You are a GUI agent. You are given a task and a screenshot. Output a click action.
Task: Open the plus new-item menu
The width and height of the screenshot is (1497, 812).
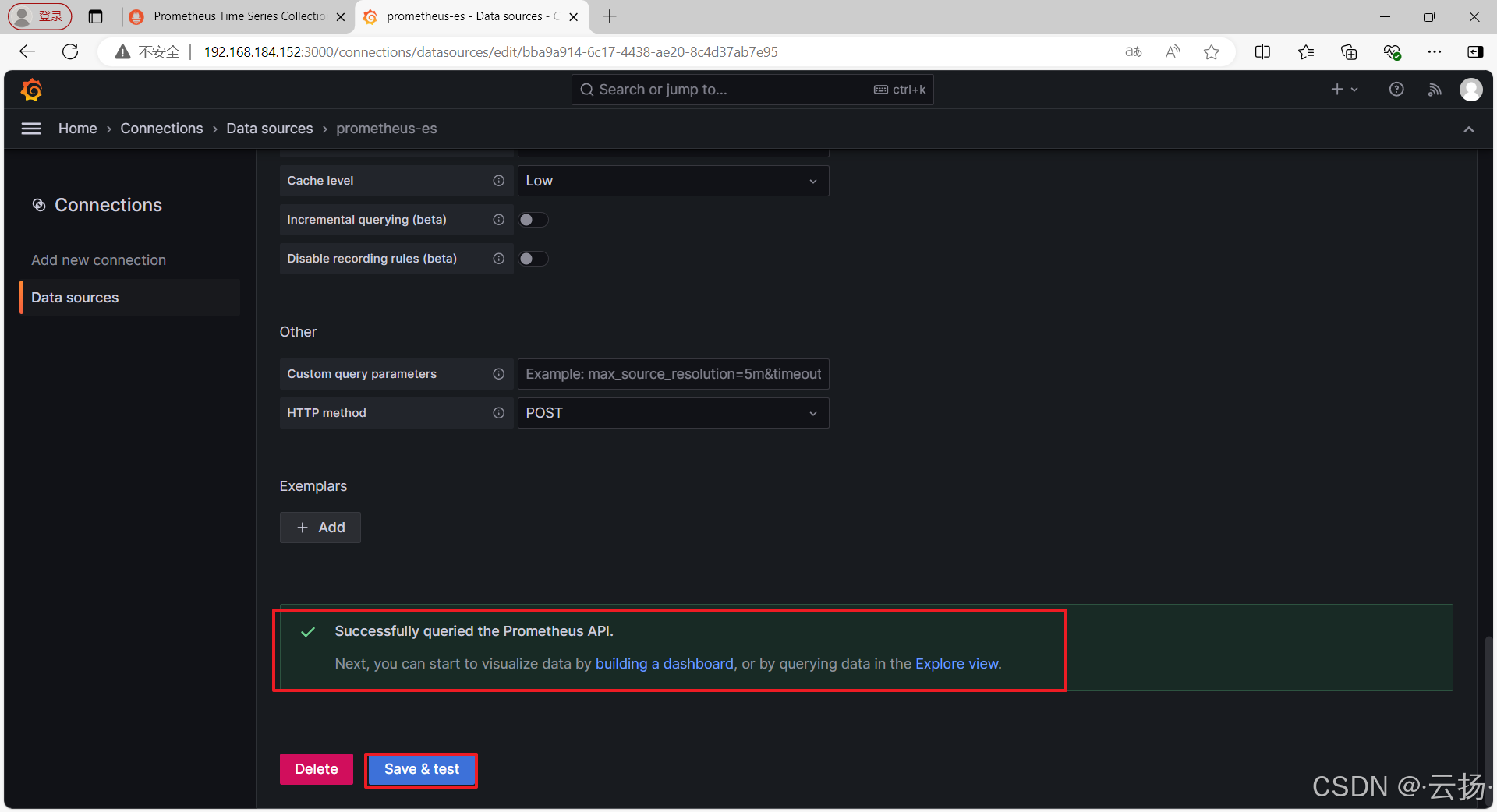[x=1344, y=90]
